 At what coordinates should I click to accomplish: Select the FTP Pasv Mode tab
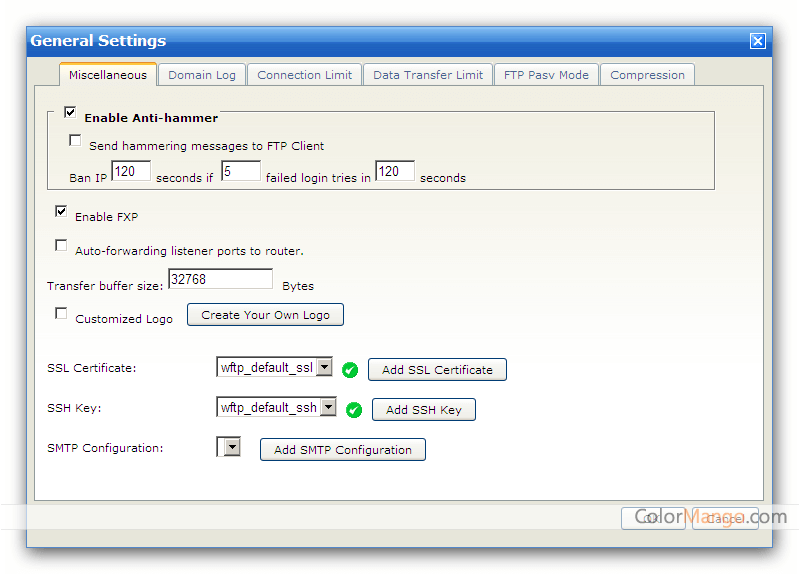[x=546, y=75]
